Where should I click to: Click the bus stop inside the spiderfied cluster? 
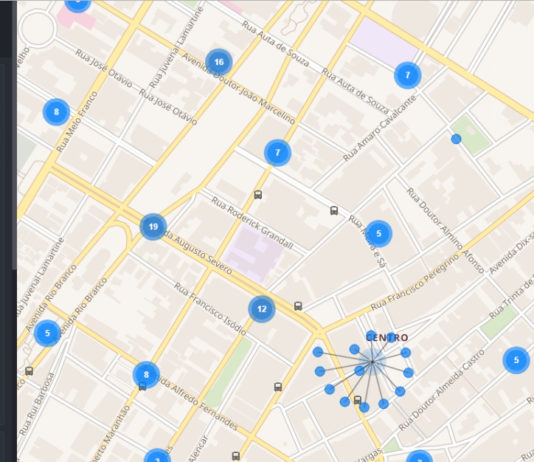click(x=357, y=400)
